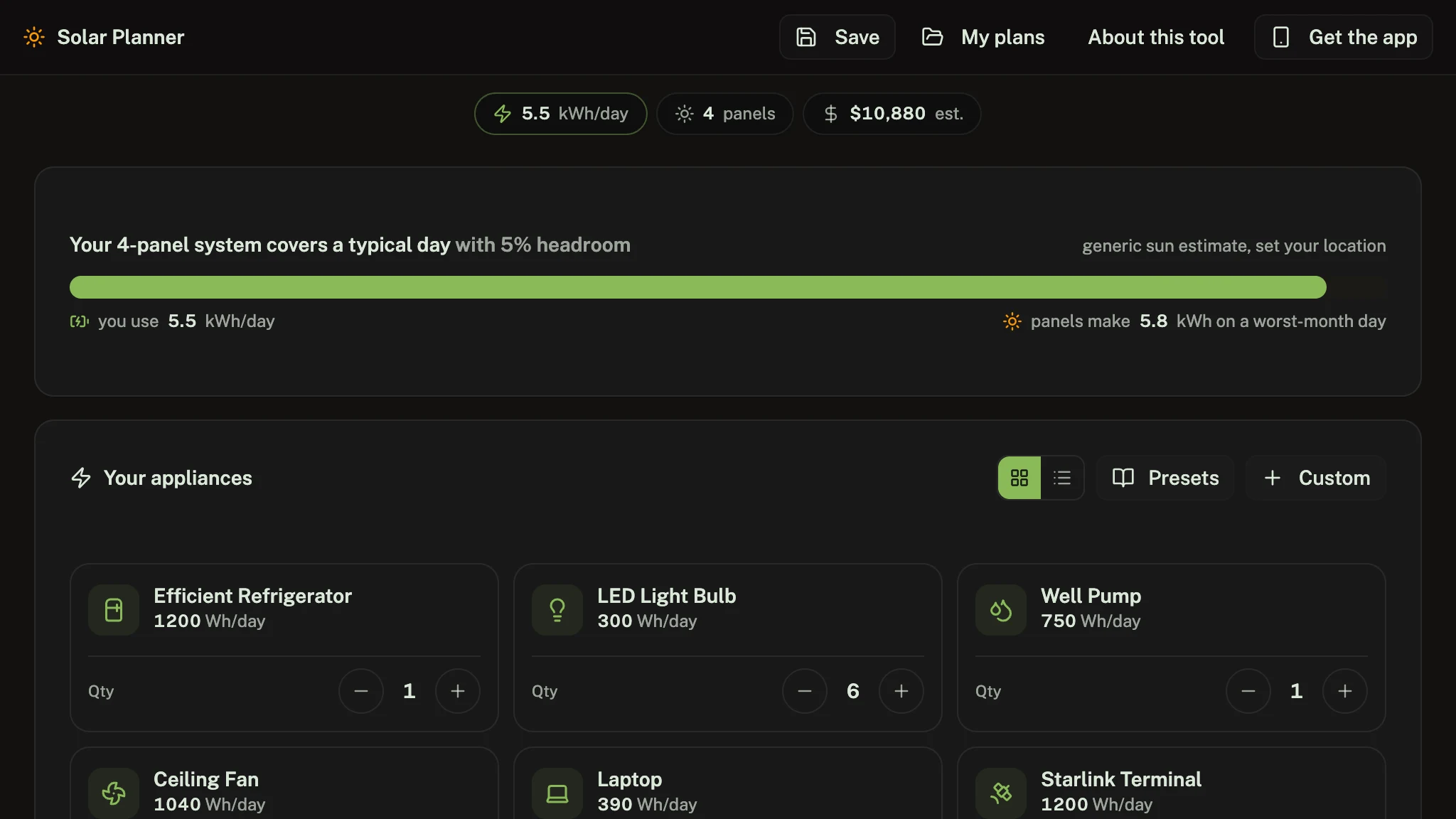Click the LED Light Bulb icon
Screen dimensions: 1456x819
(557, 610)
